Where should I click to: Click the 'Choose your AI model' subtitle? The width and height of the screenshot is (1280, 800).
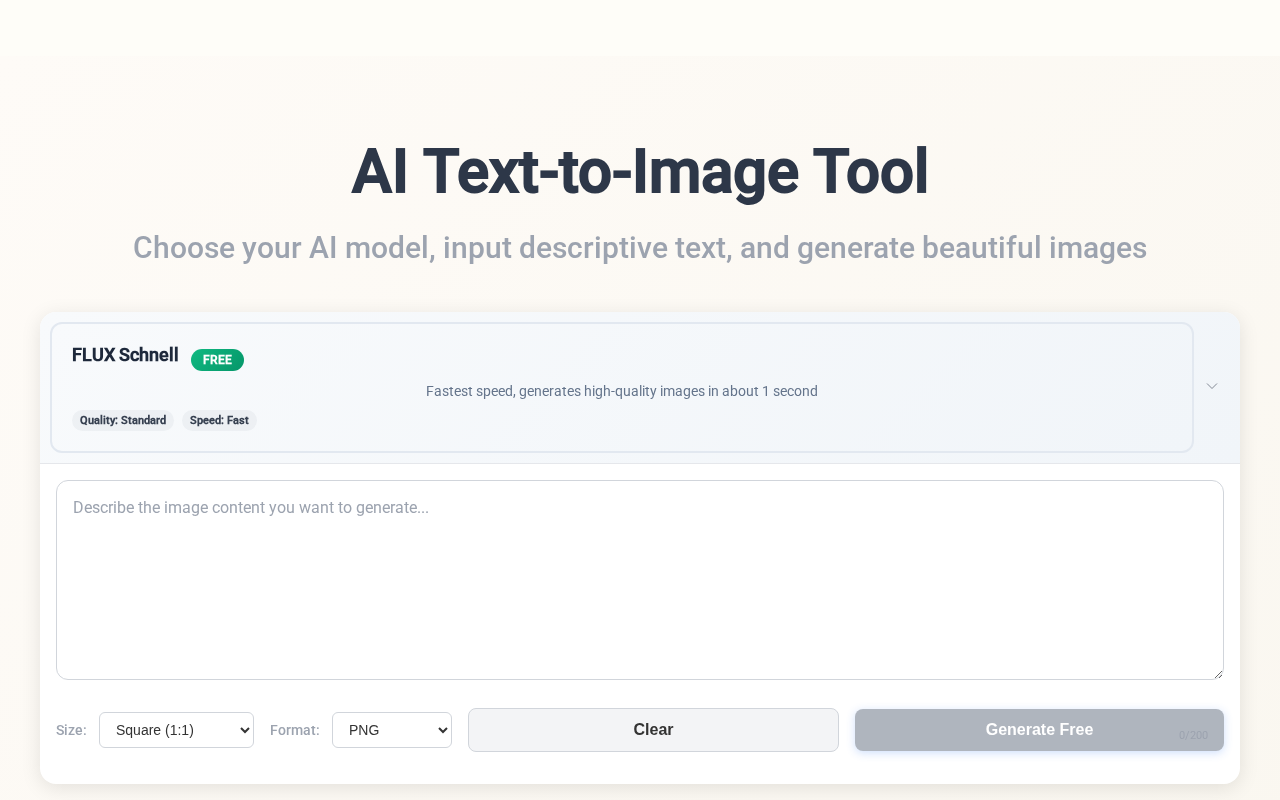click(x=640, y=248)
